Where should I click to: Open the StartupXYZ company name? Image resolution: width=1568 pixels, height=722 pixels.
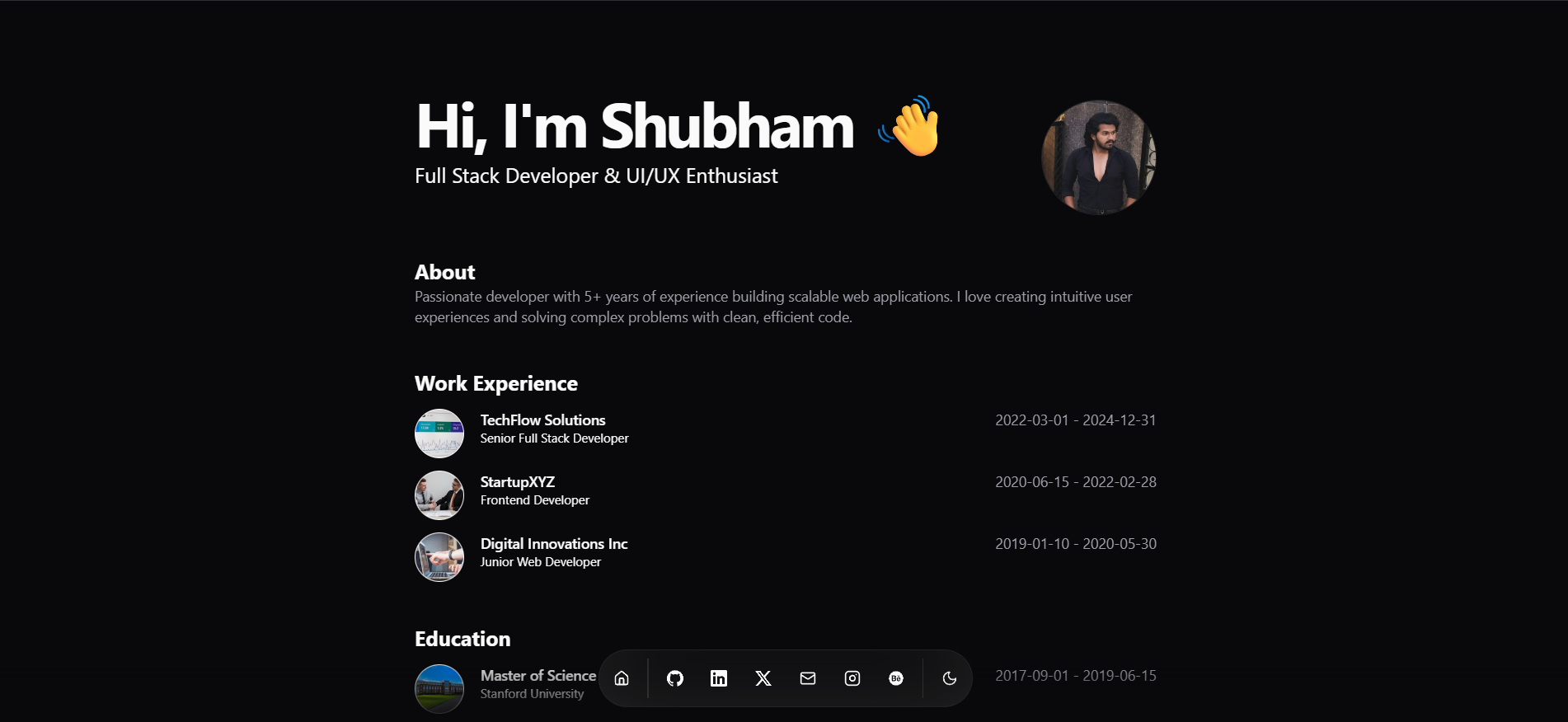pos(518,482)
